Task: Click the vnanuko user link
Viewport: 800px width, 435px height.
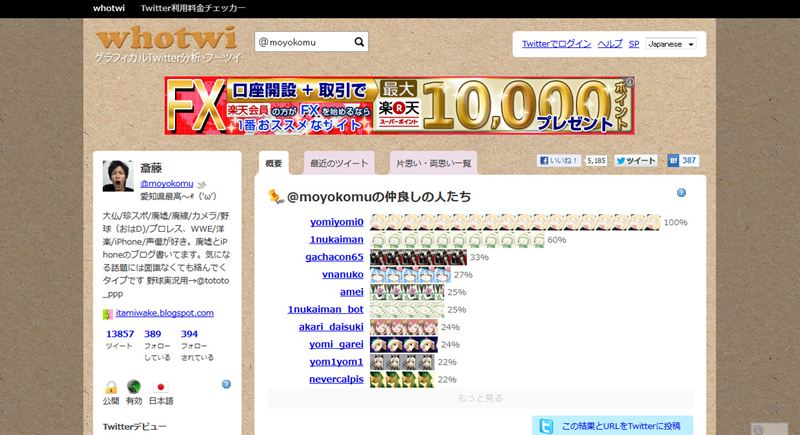Action: pos(343,274)
